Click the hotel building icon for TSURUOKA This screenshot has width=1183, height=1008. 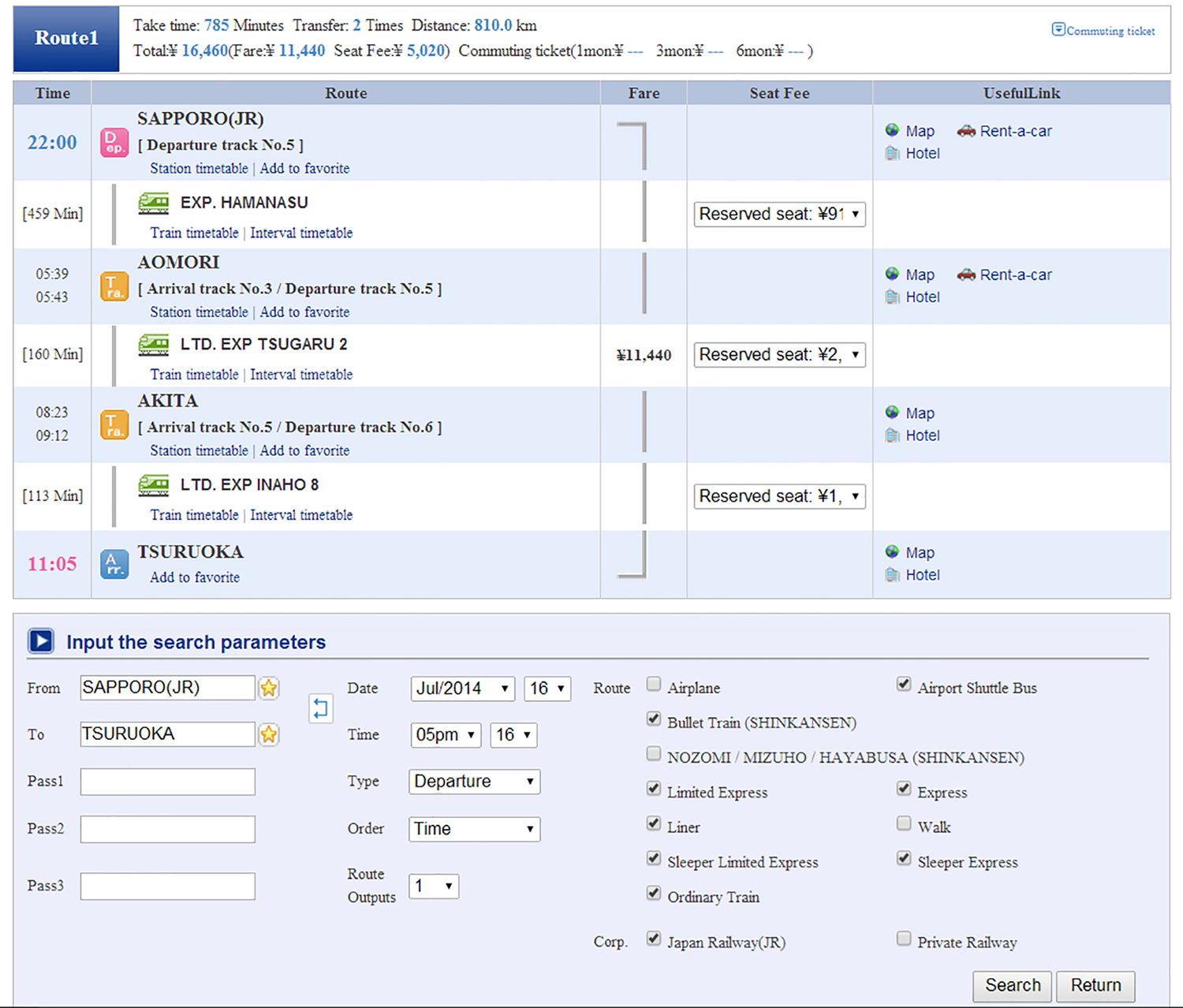click(892, 575)
